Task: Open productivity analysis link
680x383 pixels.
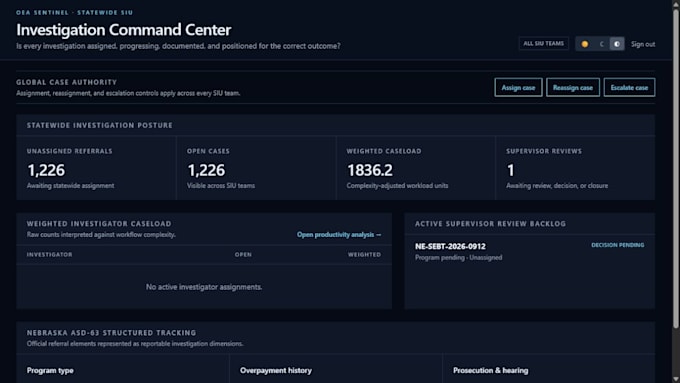Action: tap(339, 235)
